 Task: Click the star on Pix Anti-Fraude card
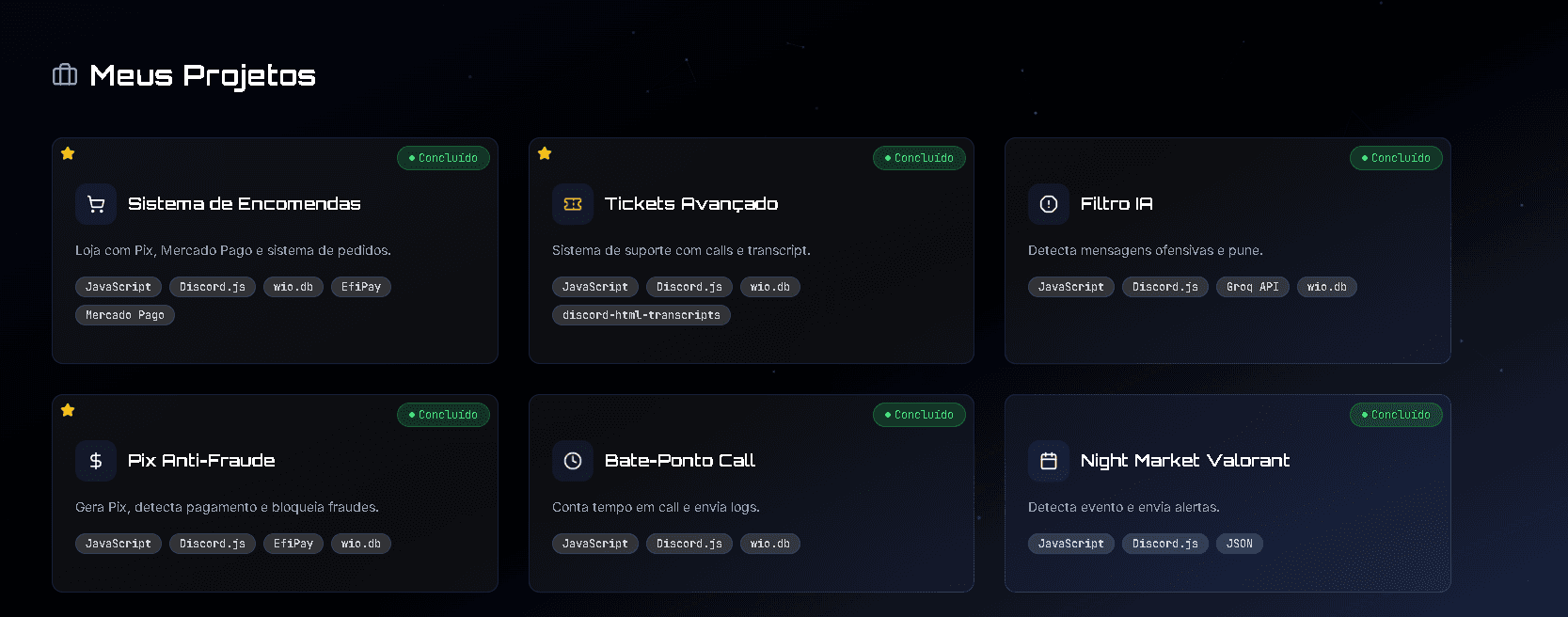tap(68, 410)
